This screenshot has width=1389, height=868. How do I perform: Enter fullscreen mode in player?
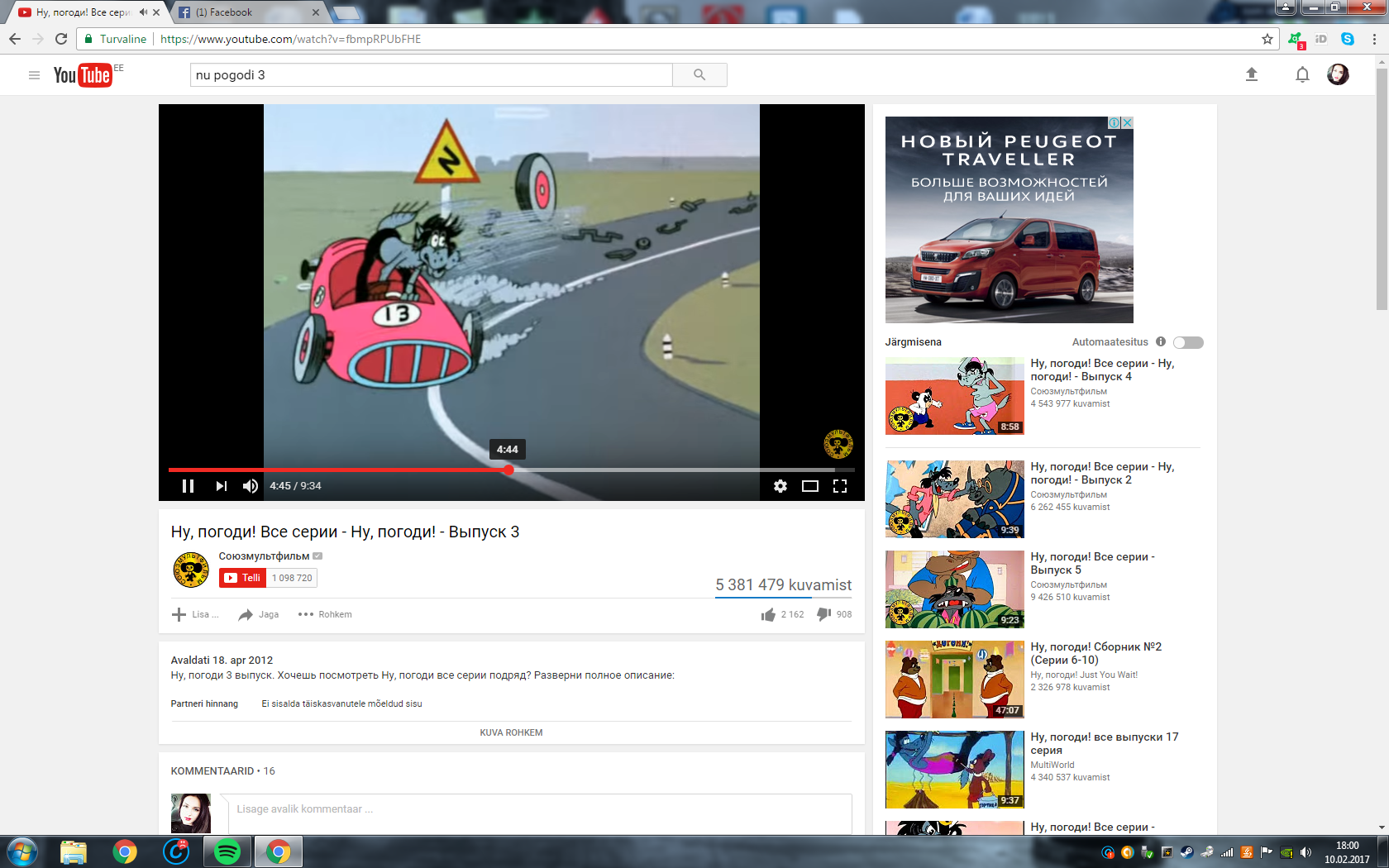tap(840, 486)
